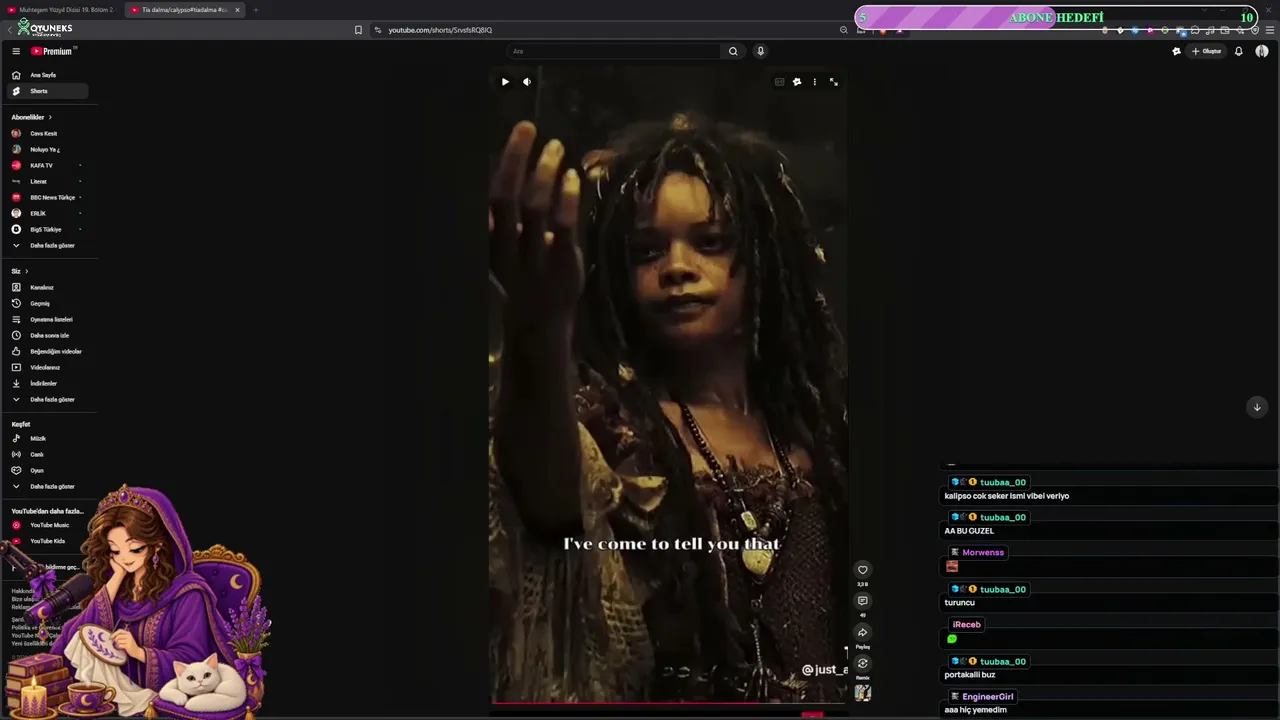Focus the YouTube search box
Screen dimensions: 1280x720
(614, 51)
